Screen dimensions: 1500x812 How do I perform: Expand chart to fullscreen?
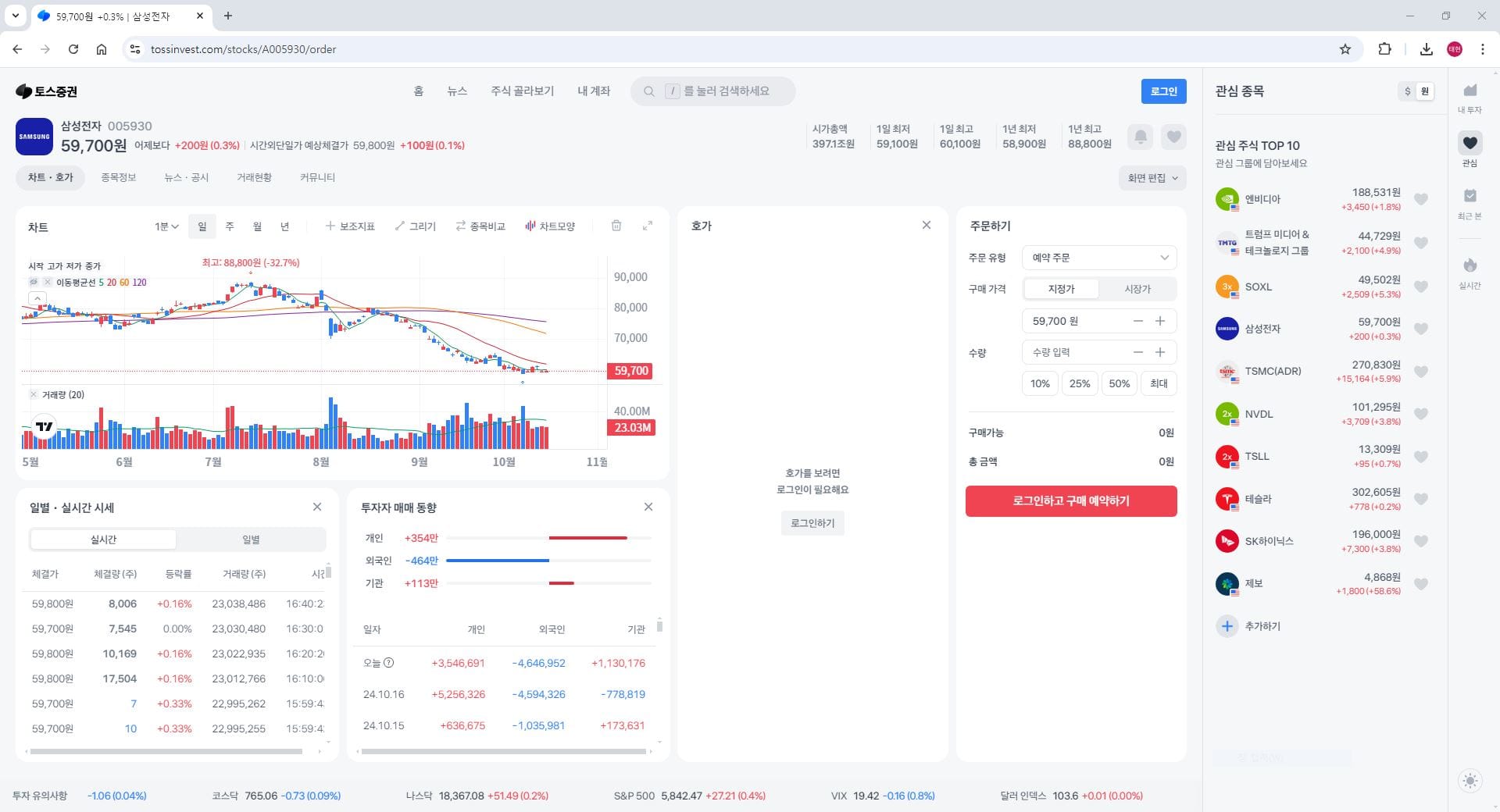648,226
